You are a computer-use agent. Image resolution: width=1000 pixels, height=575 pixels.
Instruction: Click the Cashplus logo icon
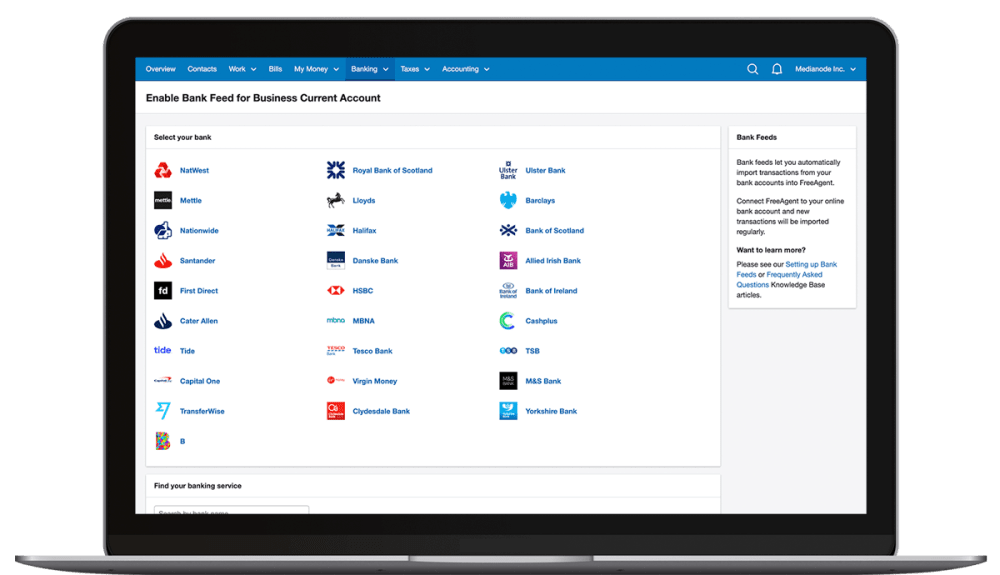508,321
